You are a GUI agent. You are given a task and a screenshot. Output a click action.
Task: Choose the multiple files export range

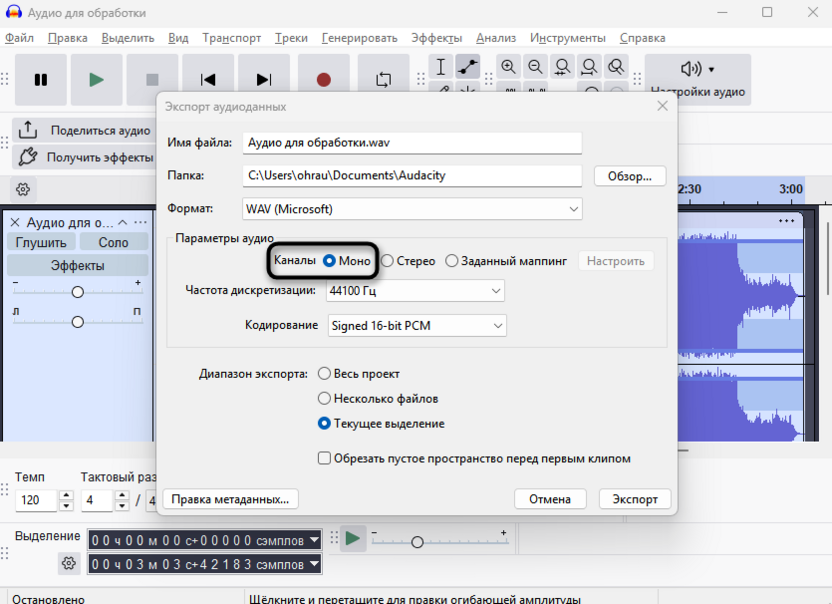(378, 399)
